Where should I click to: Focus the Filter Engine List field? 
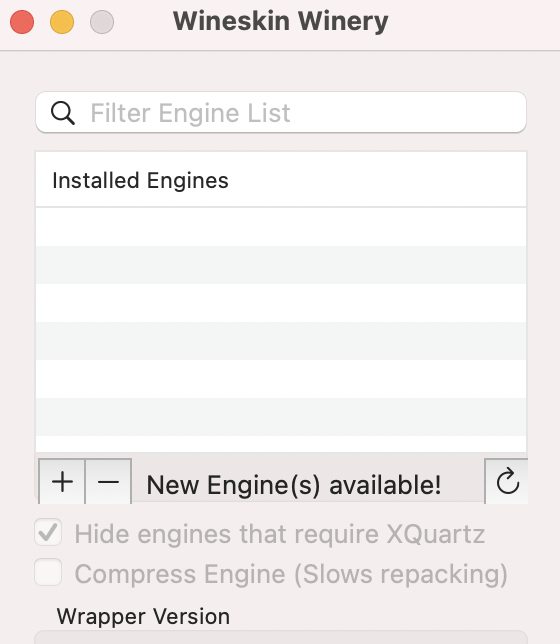click(x=281, y=113)
